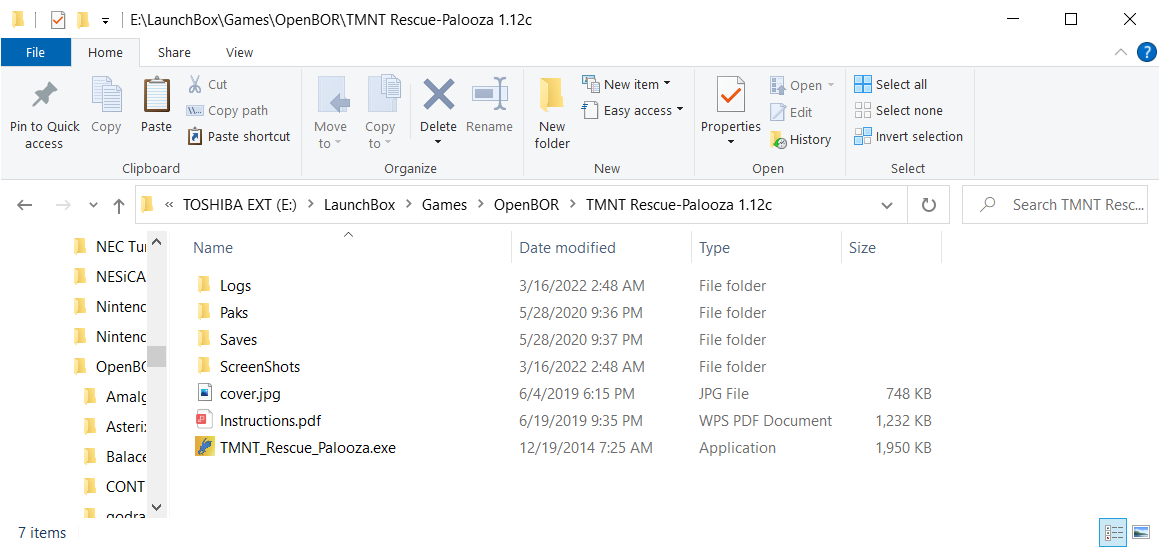1159x547 pixels.
Task: Open the Help question mark icon
Action: 1145,52
